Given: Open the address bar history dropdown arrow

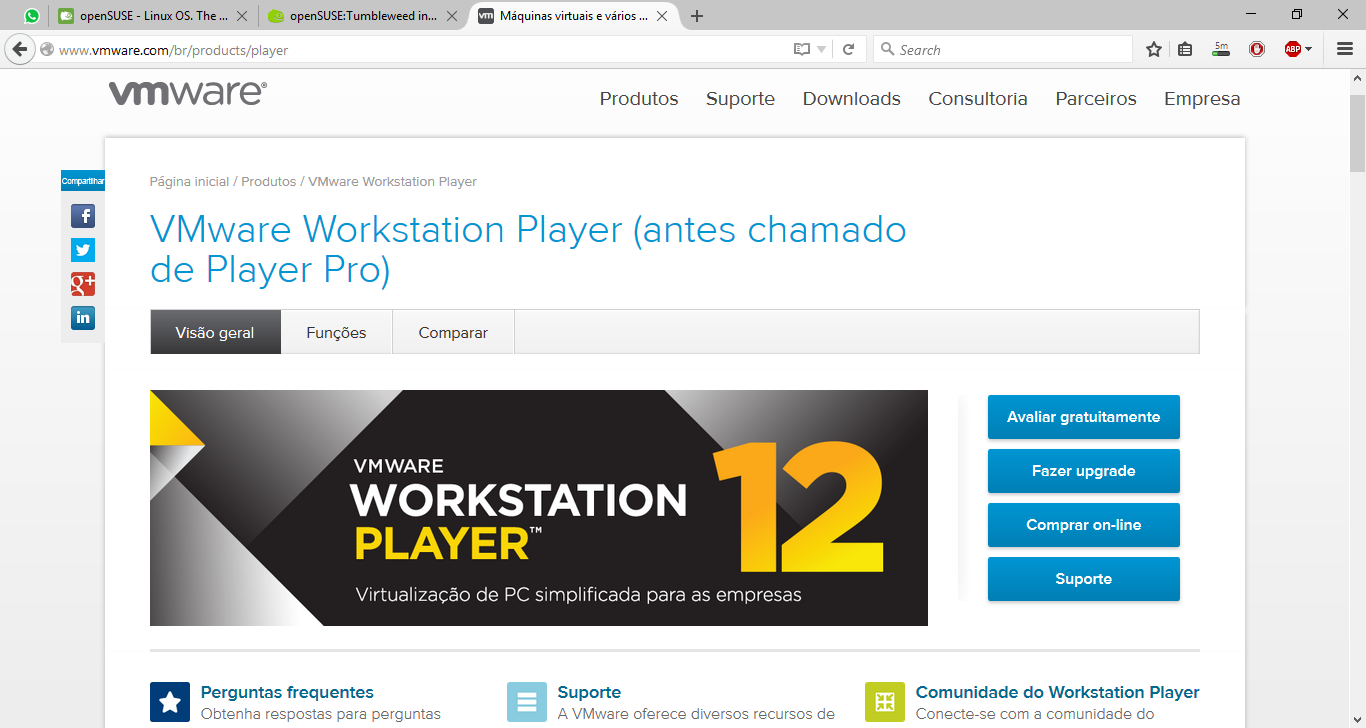Looking at the screenshot, I should (x=822, y=50).
